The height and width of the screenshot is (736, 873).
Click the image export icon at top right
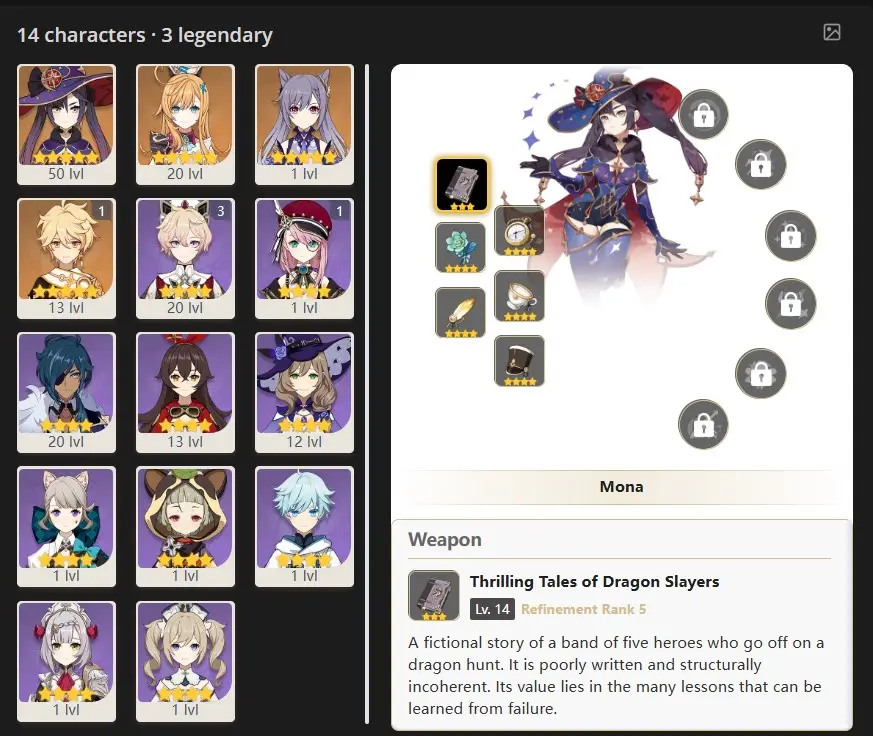click(x=832, y=32)
